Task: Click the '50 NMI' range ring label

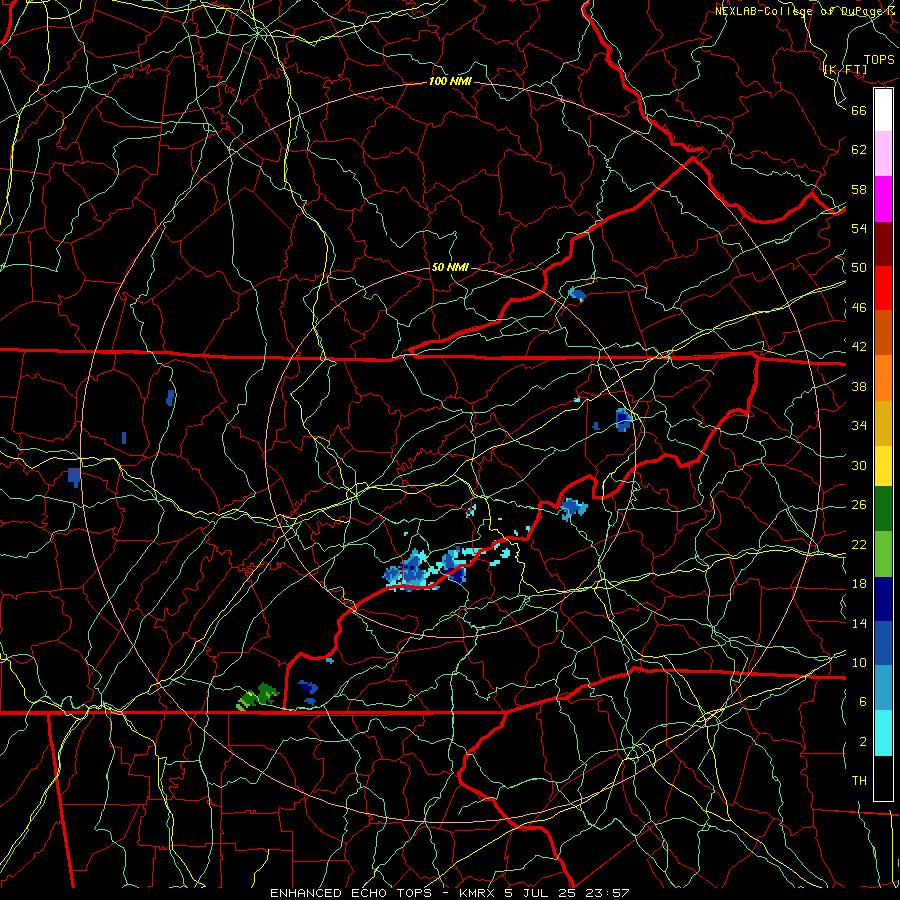Action: [450, 267]
